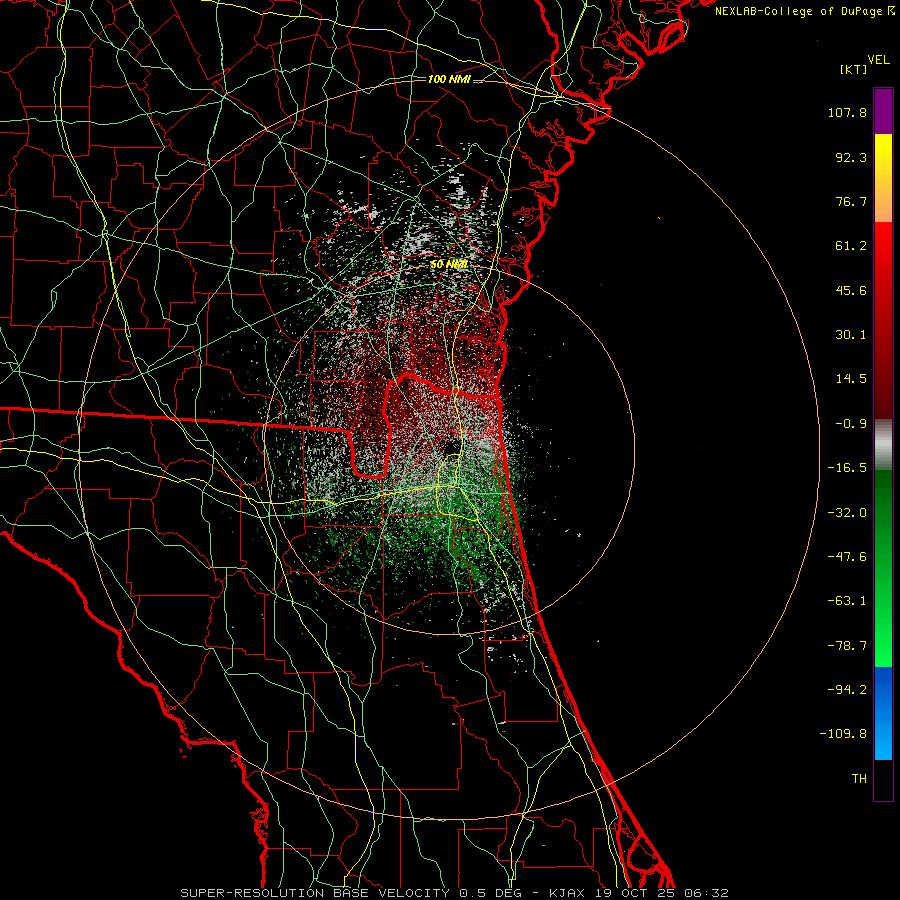Click the [KT] units label

(854, 69)
